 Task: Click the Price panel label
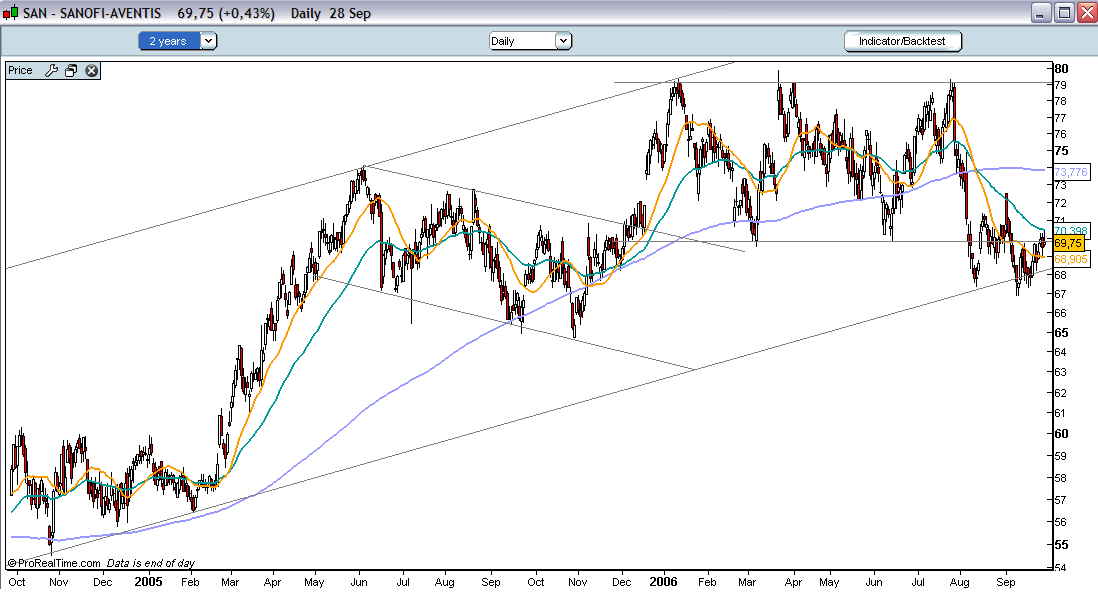(x=20, y=70)
